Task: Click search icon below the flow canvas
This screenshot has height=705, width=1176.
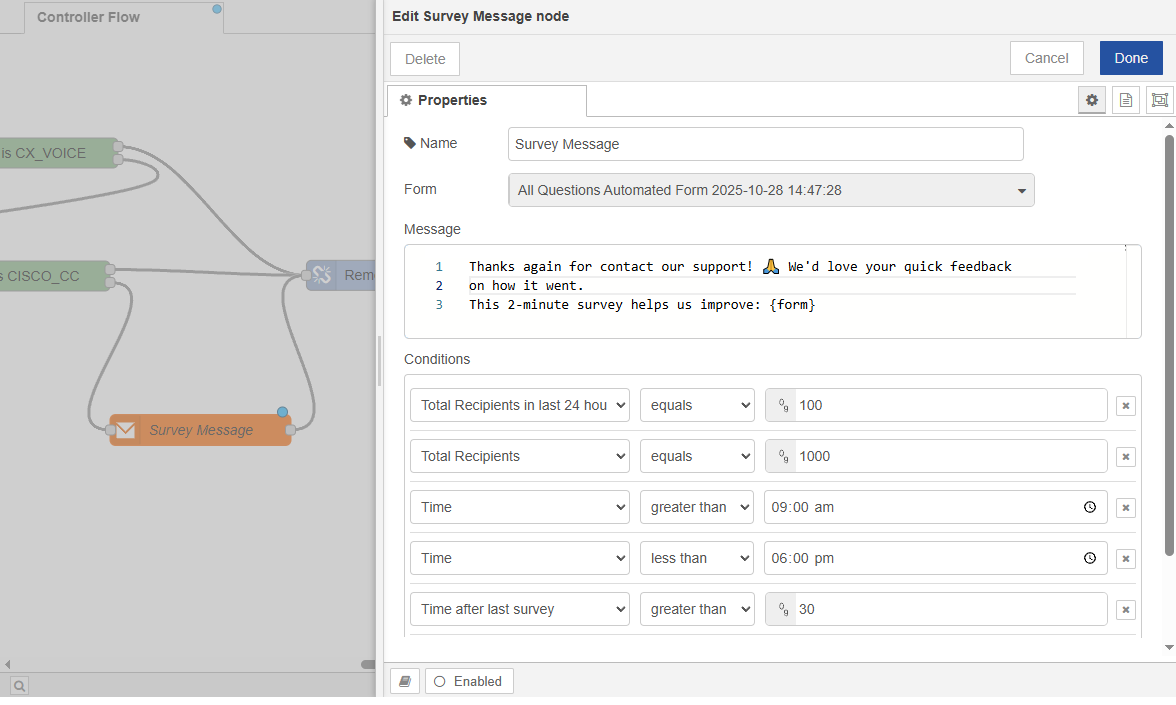Action: coord(20,685)
